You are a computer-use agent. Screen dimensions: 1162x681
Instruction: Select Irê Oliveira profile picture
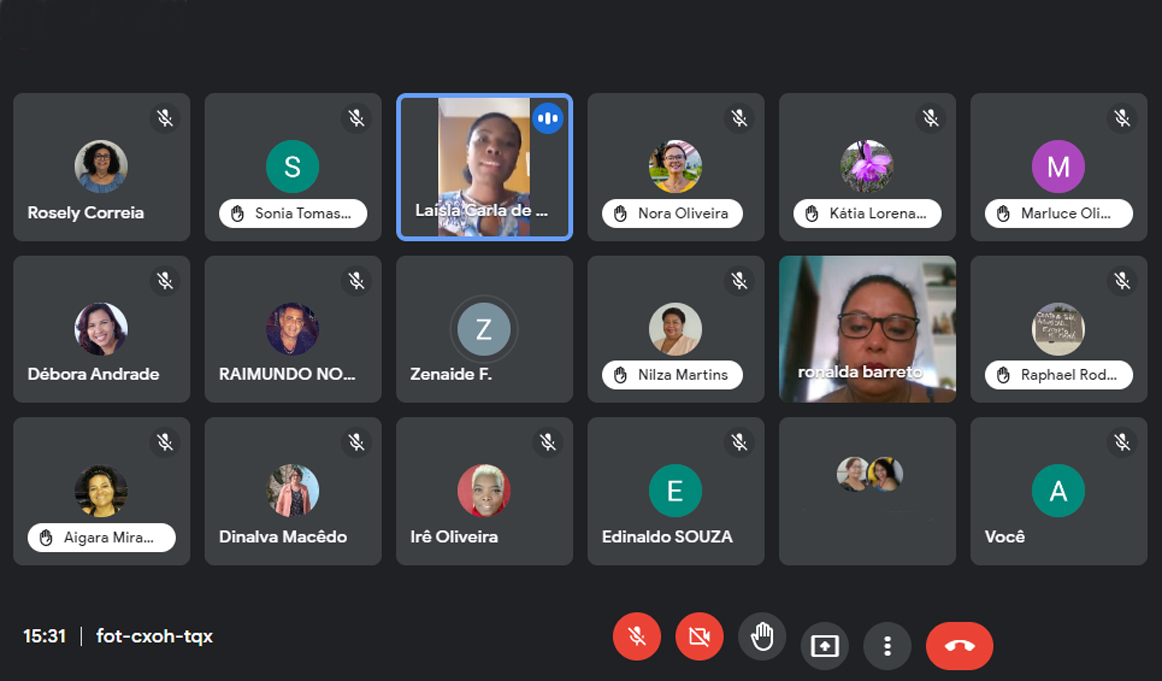pyautogui.click(x=484, y=491)
